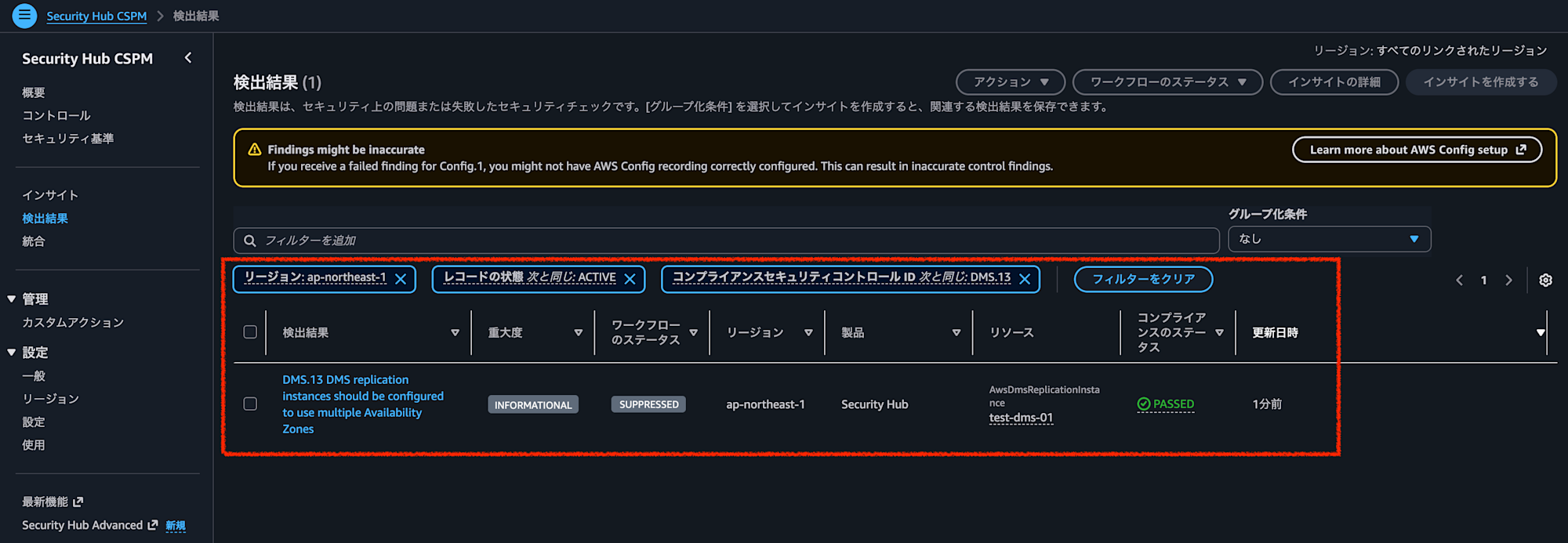
Task: Collapse the 設定 sidebar section
Action: [12, 353]
